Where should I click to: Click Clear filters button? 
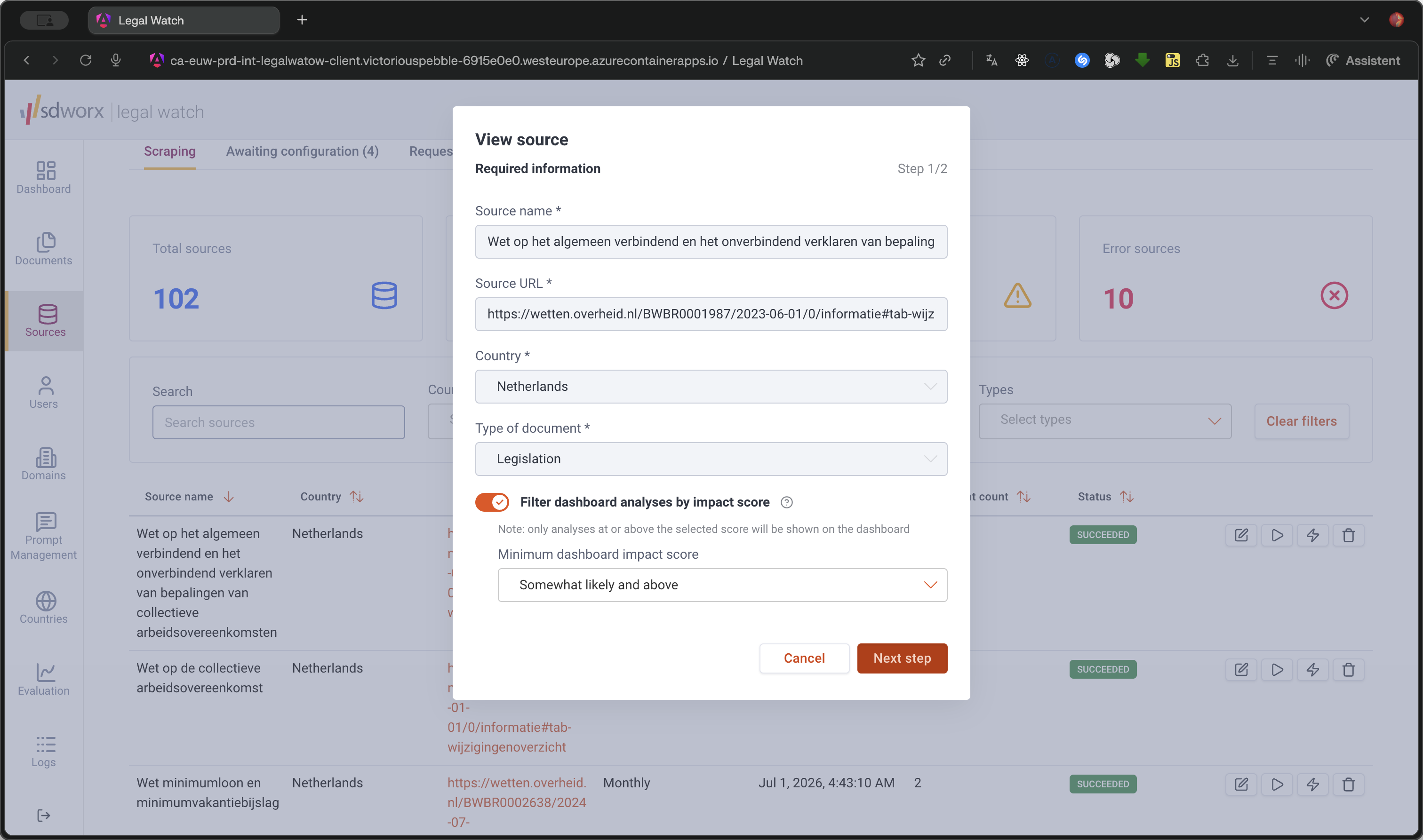[1301, 420]
